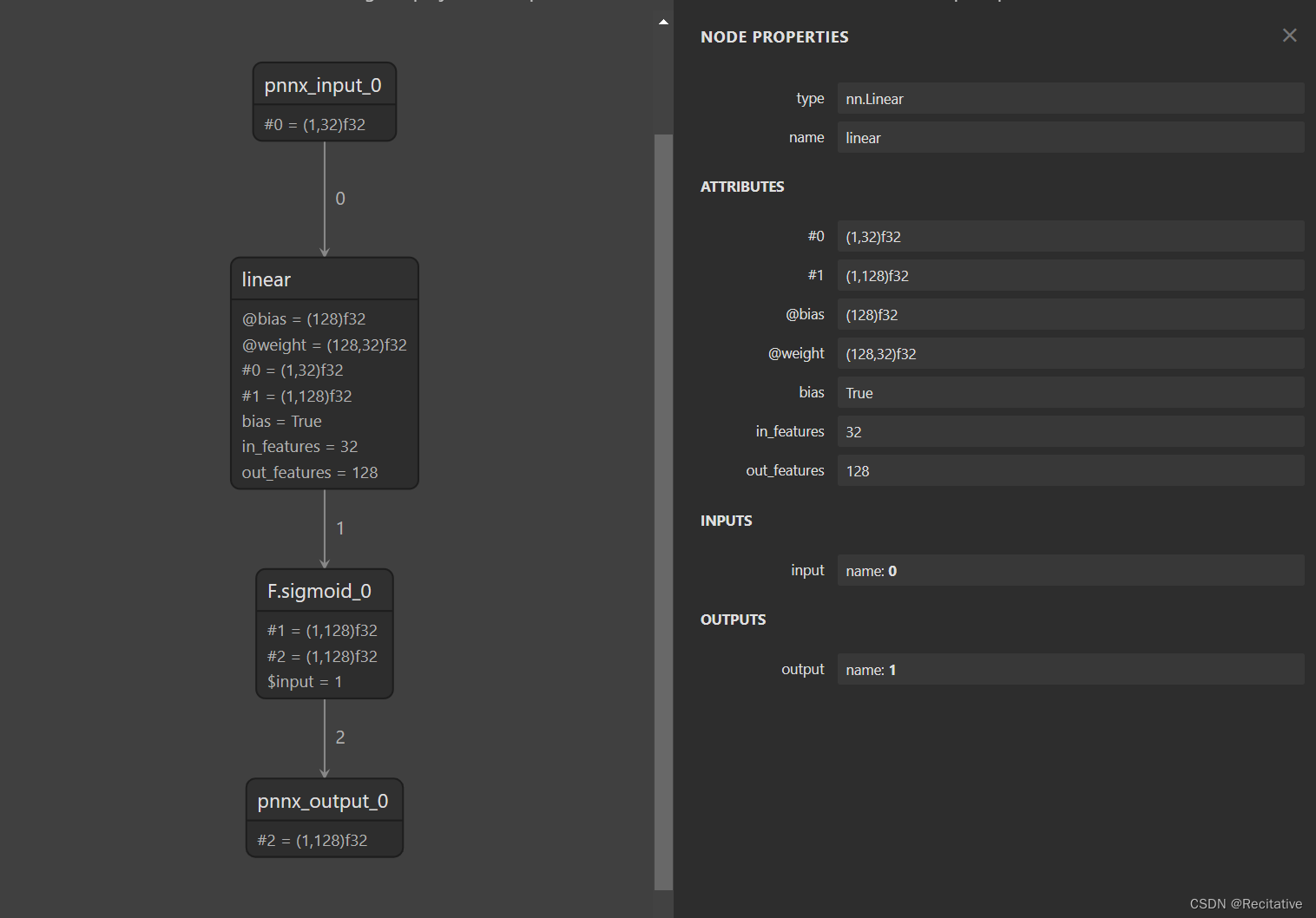Click the in_features label in properties
The height and width of the screenshot is (918, 1316).
(x=790, y=431)
